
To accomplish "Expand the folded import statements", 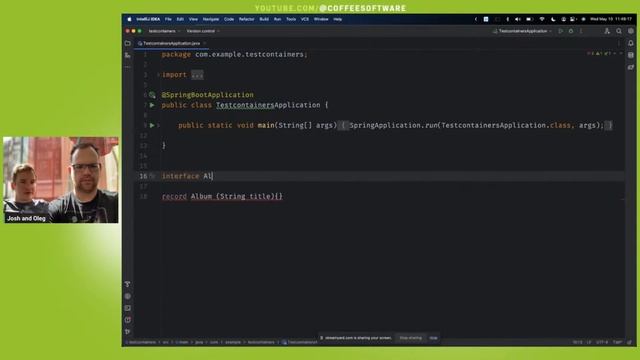I will (197, 75).
